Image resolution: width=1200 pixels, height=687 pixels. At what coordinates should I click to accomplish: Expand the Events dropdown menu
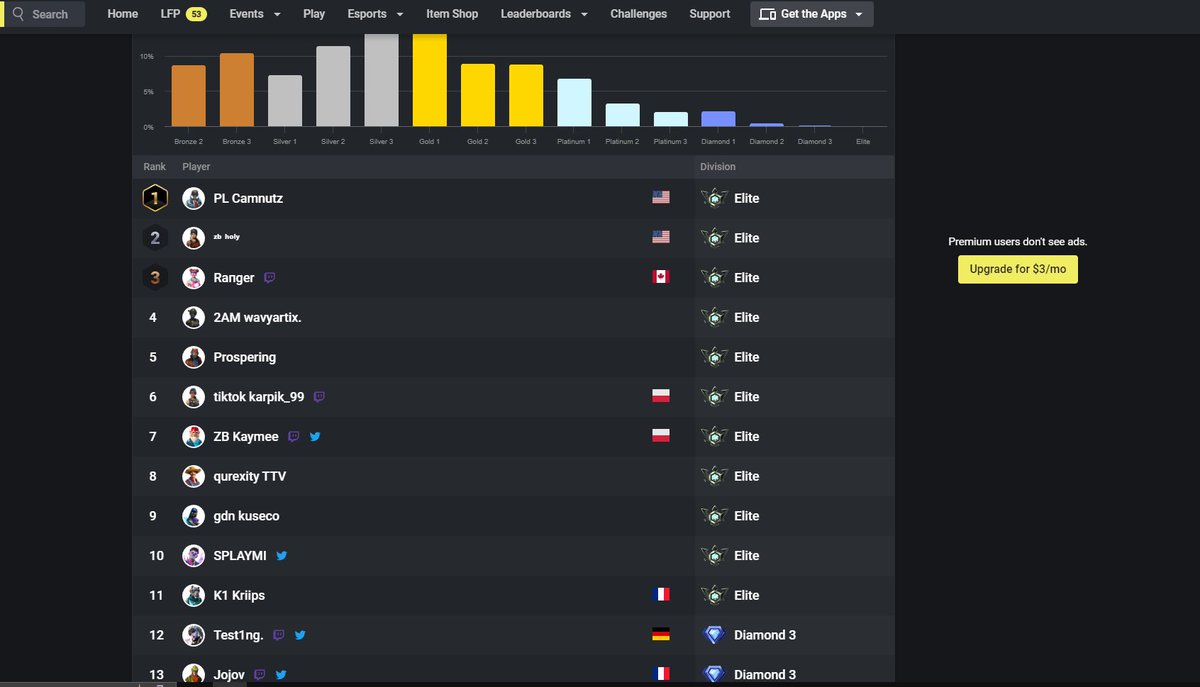point(255,14)
